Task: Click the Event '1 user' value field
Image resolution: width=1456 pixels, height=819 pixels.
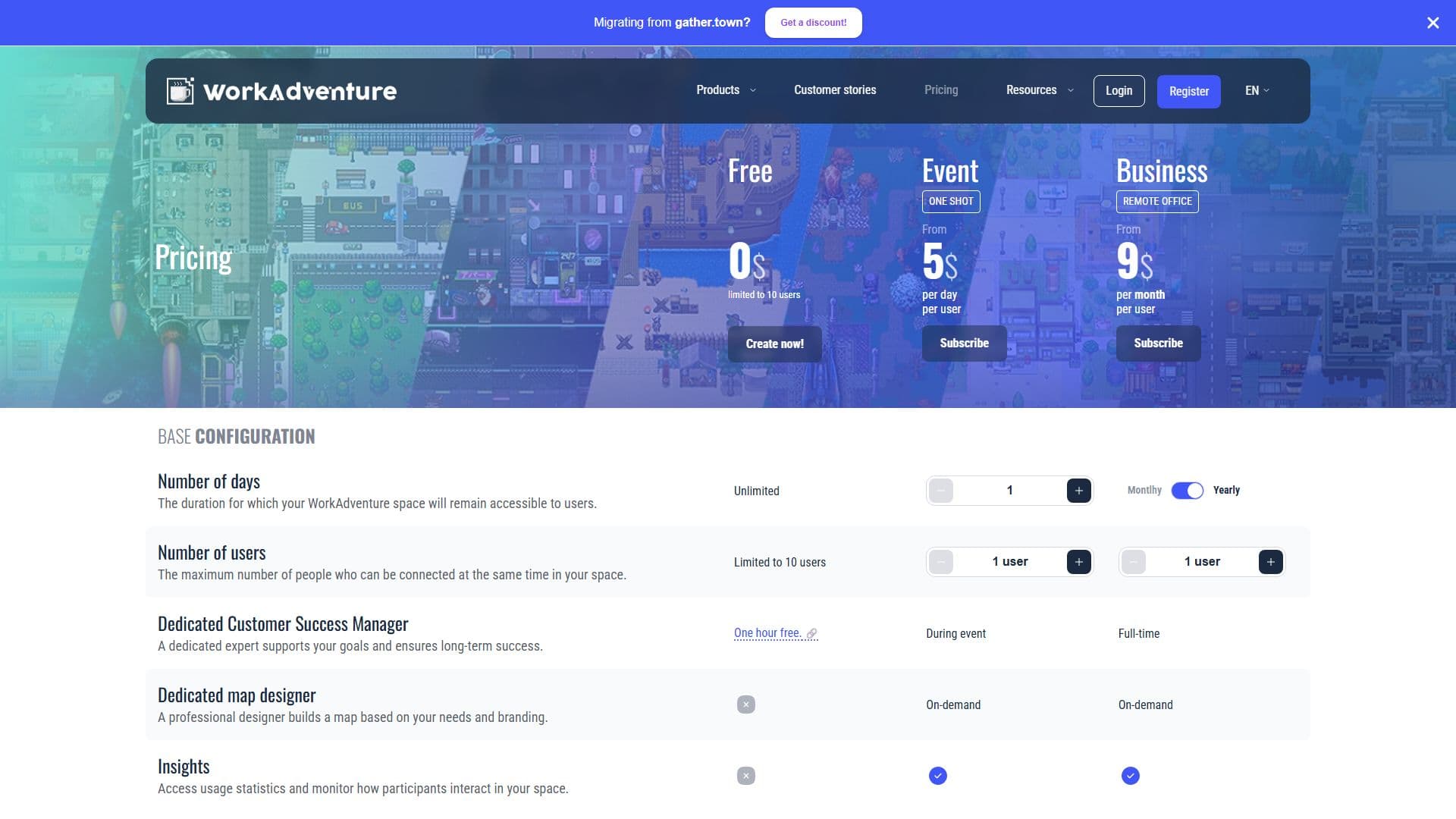Action: coord(1009,562)
